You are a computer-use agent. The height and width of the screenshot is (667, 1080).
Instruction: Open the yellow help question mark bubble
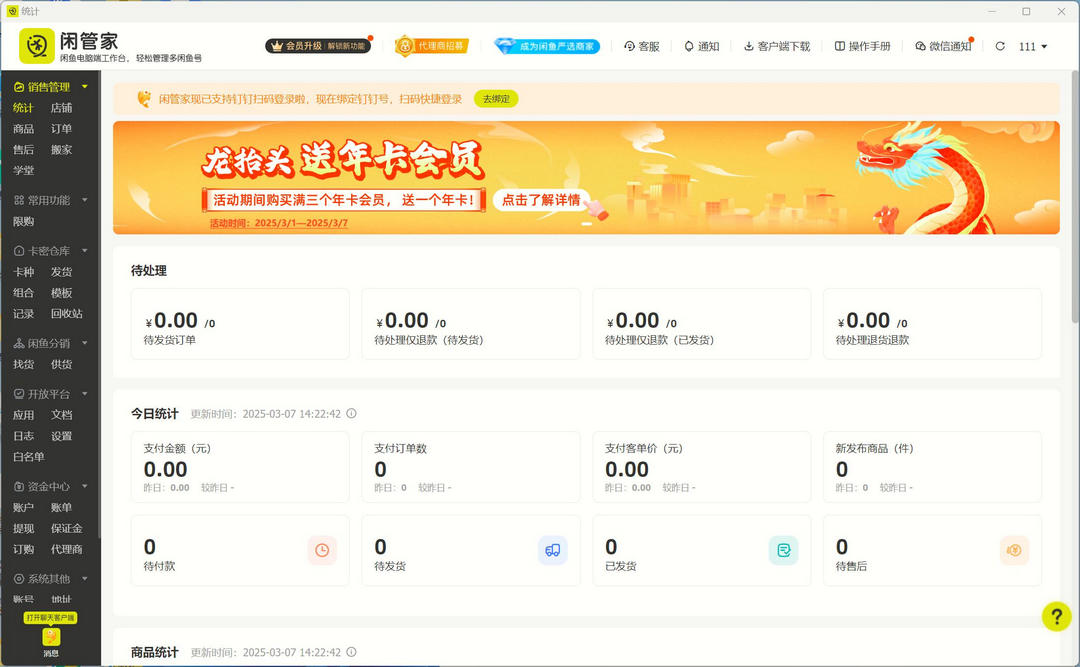pyautogui.click(x=1056, y=617)
